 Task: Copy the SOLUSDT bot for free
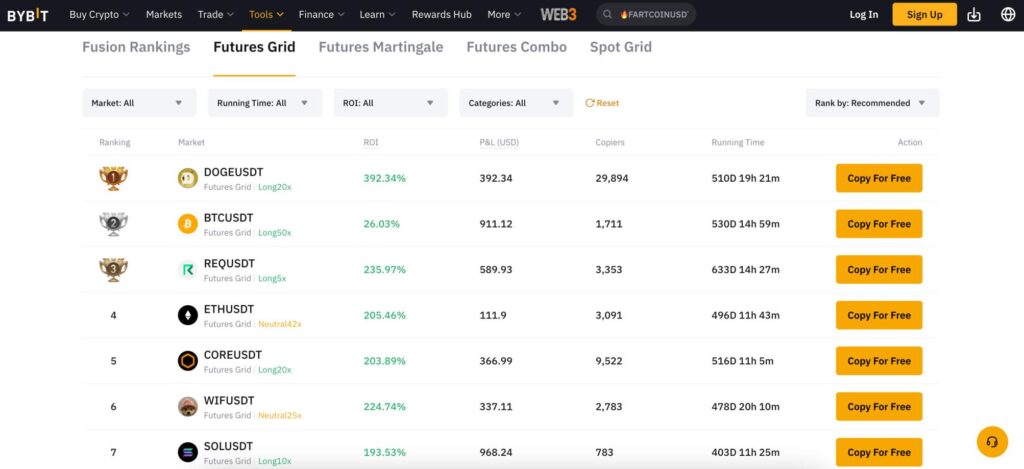click(879, 452)
